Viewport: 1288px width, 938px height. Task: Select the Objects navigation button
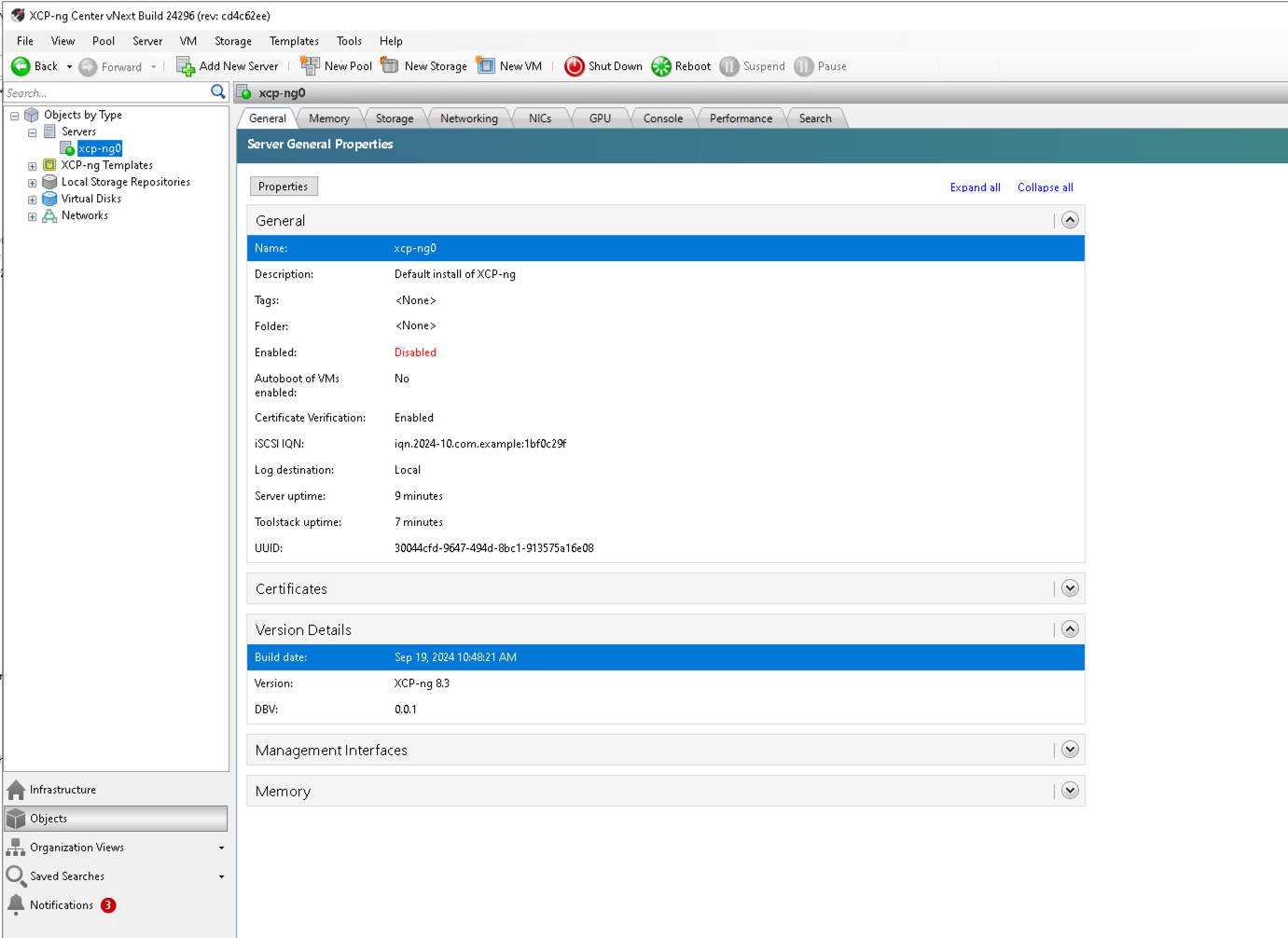tap(117, 819)
